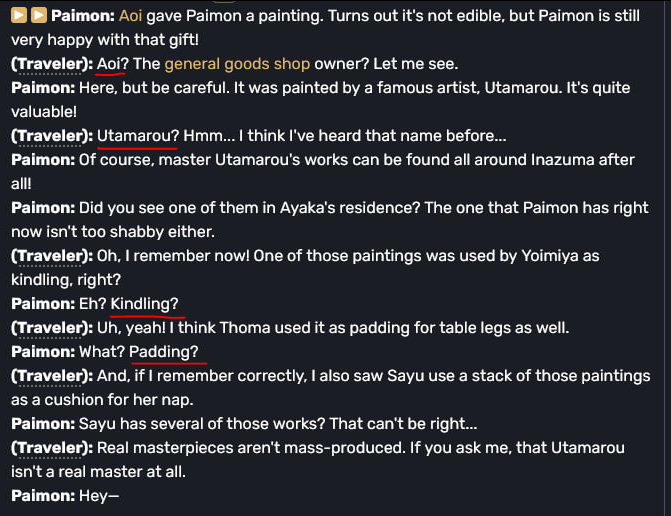Open the general goods shop link
This screenshot has height=516, width=671.
pos(237,64)
